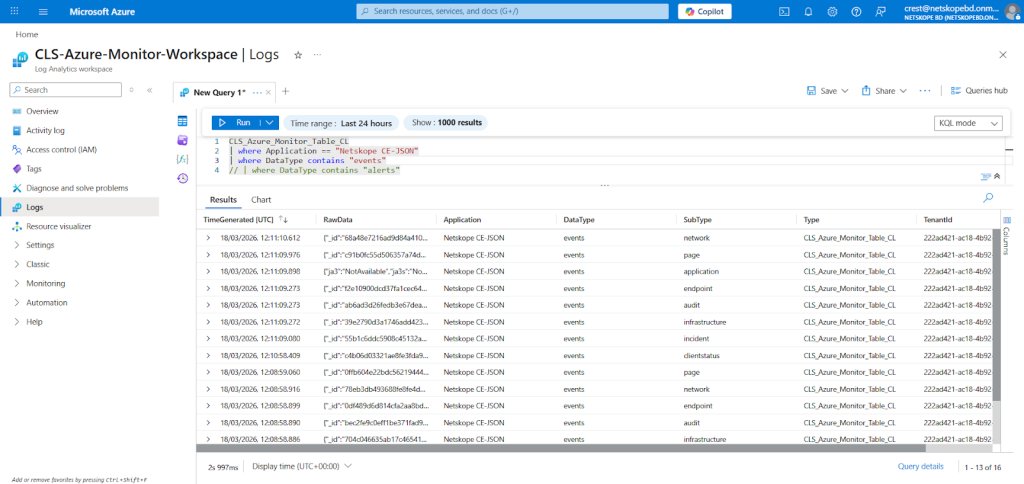
Task: Select Logs in the sidebar
Action: pyautogui.click(x=79, y=207)
